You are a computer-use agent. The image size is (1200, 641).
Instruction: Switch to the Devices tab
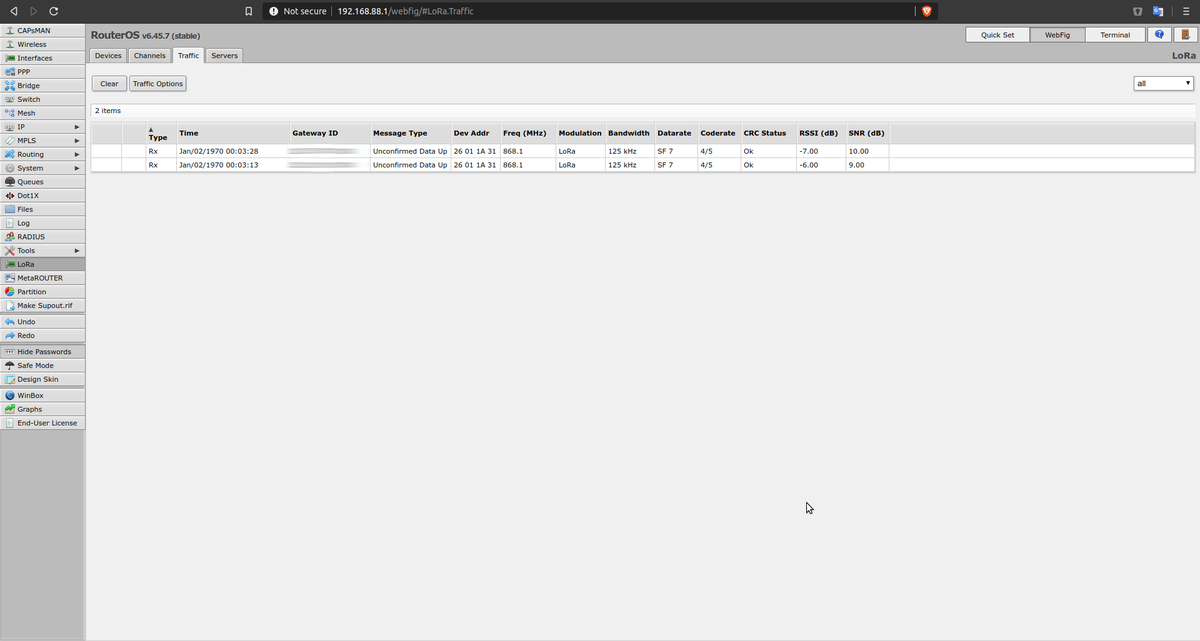coord(108,56)
